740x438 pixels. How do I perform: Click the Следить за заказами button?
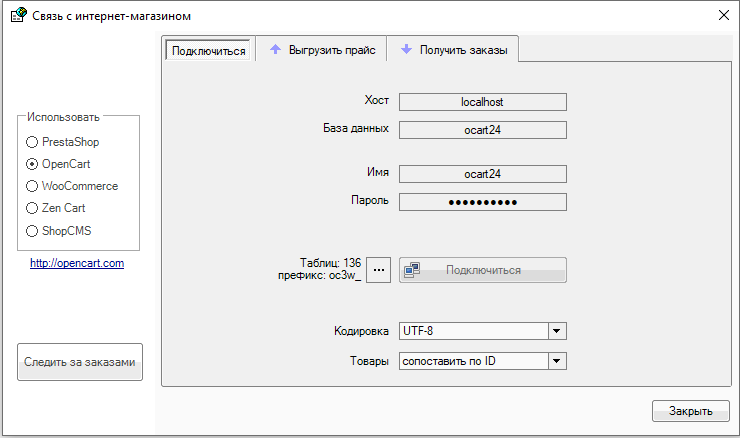click(x=80, y=362)
